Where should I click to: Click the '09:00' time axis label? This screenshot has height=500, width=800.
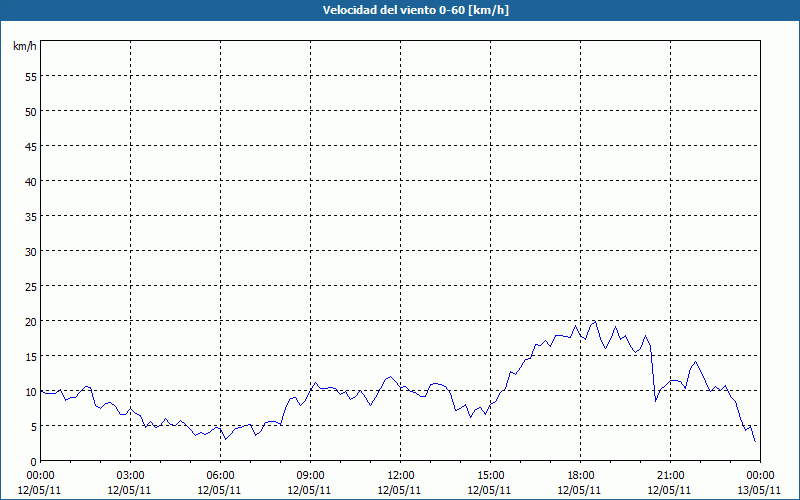pyautogui.click(x=310, y=476)
